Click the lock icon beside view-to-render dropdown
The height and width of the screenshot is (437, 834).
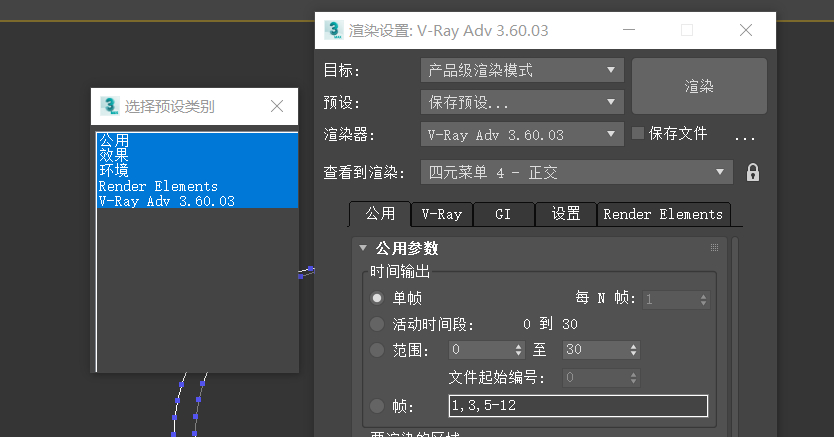click(x=753, y=173)
